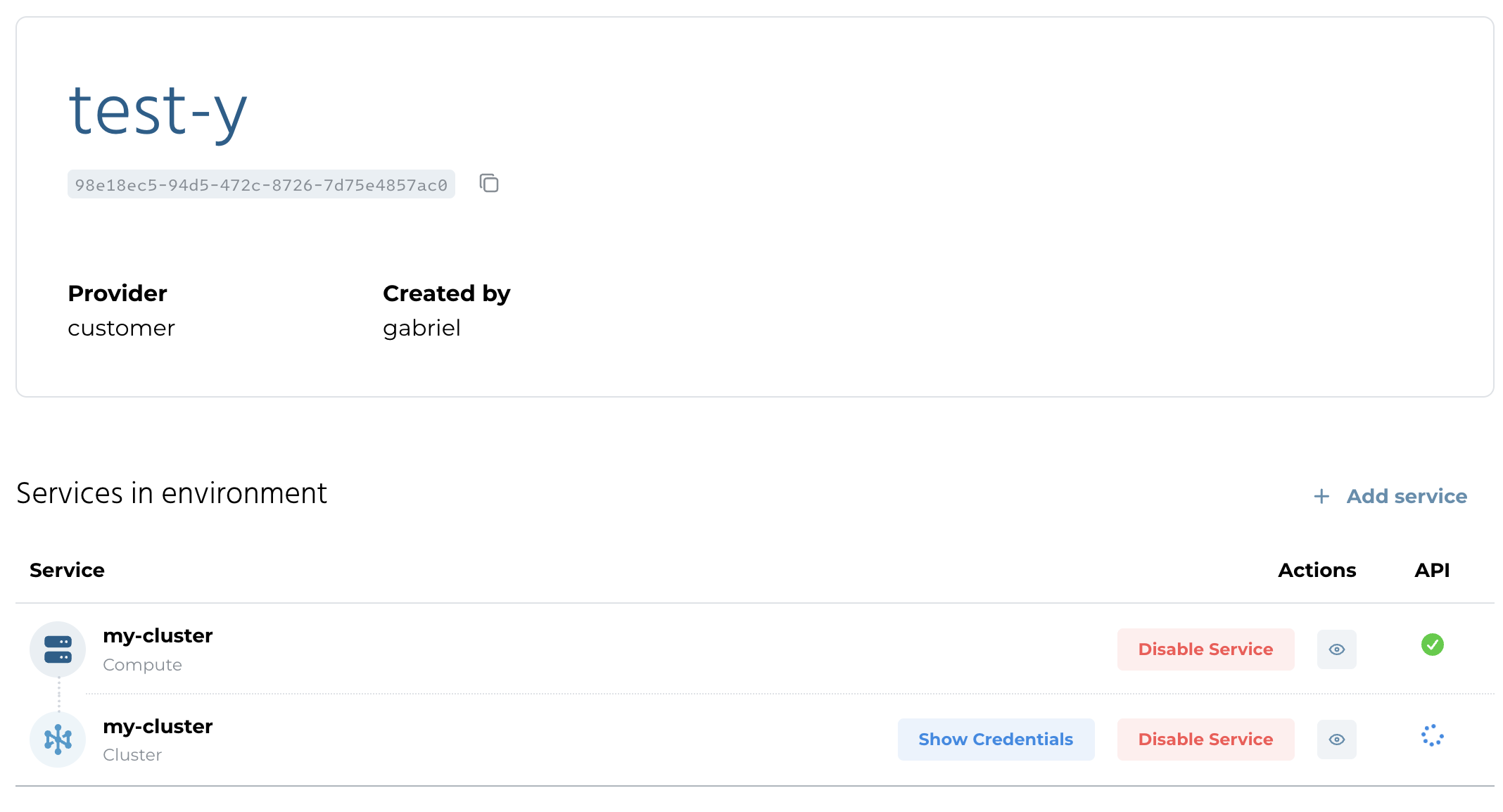Disable the my-cluster Cluster service
1503x812 pixels.
coord(1205,740)
